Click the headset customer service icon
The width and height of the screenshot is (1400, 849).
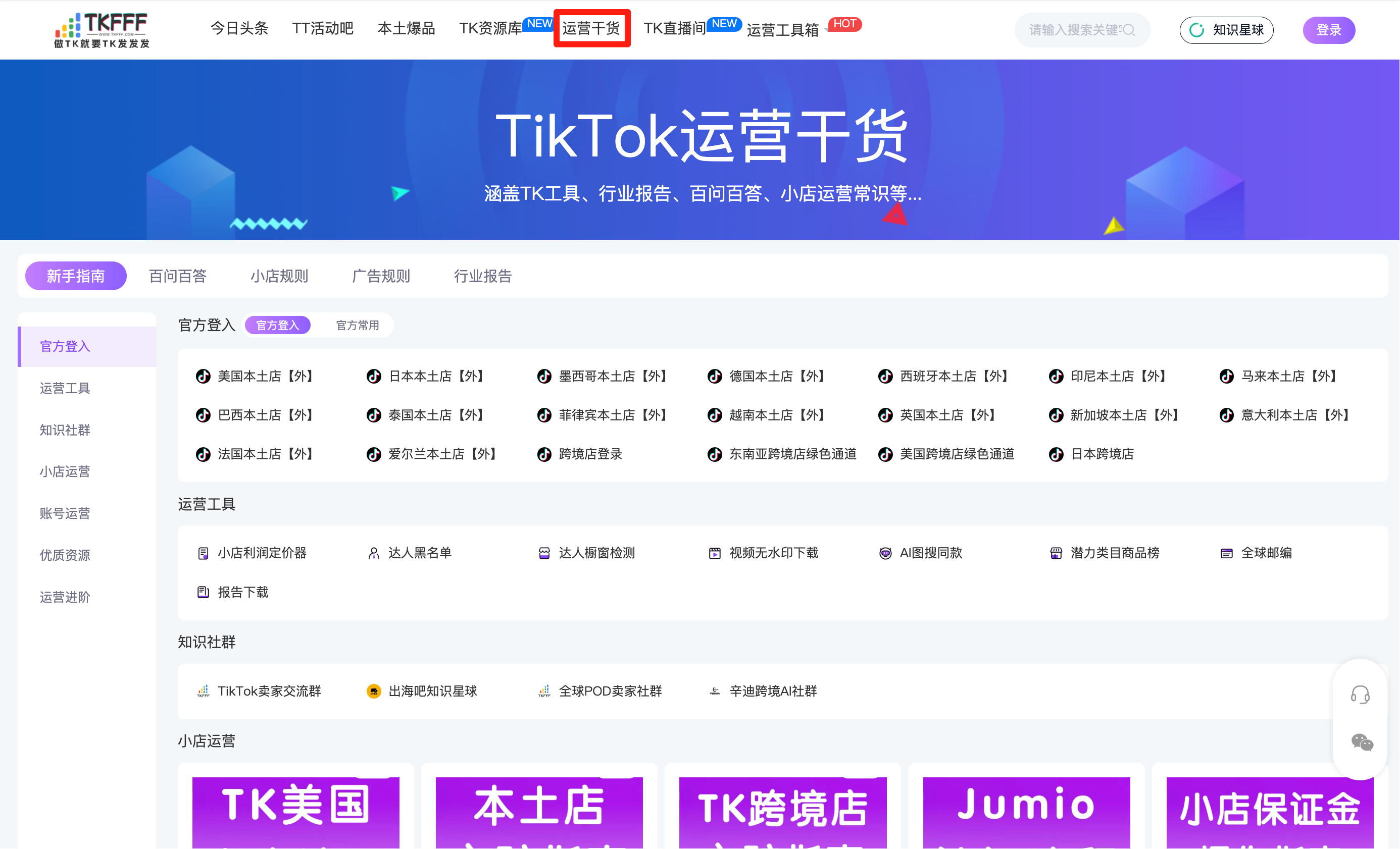(x=1360, y=695)
